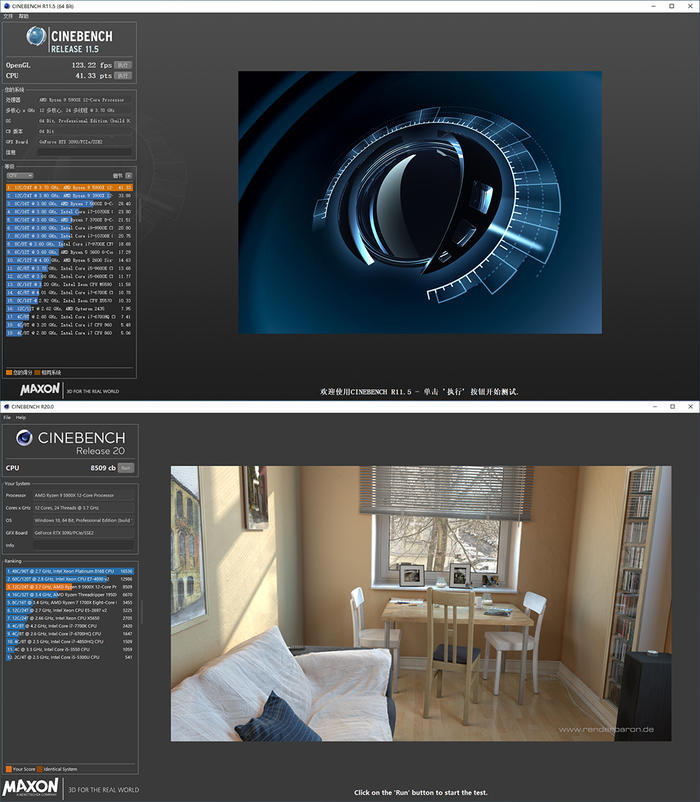Viewport: 700px width, 802px height.
Task: Maximize the Cinebench R11.5 window
Action: pos(671,6)
